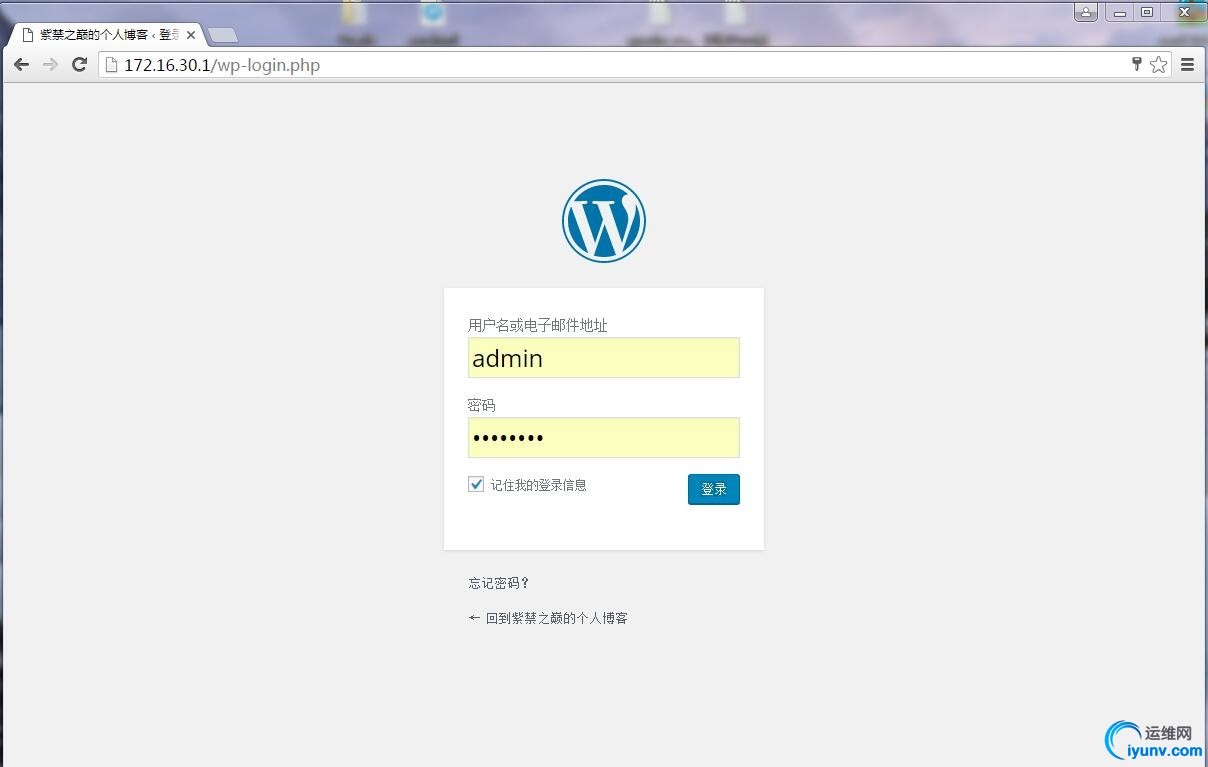Click the 密码 field label
The height and width of the screenshot is (767, 1208).
pyautogui.click(x=481, y=405)
